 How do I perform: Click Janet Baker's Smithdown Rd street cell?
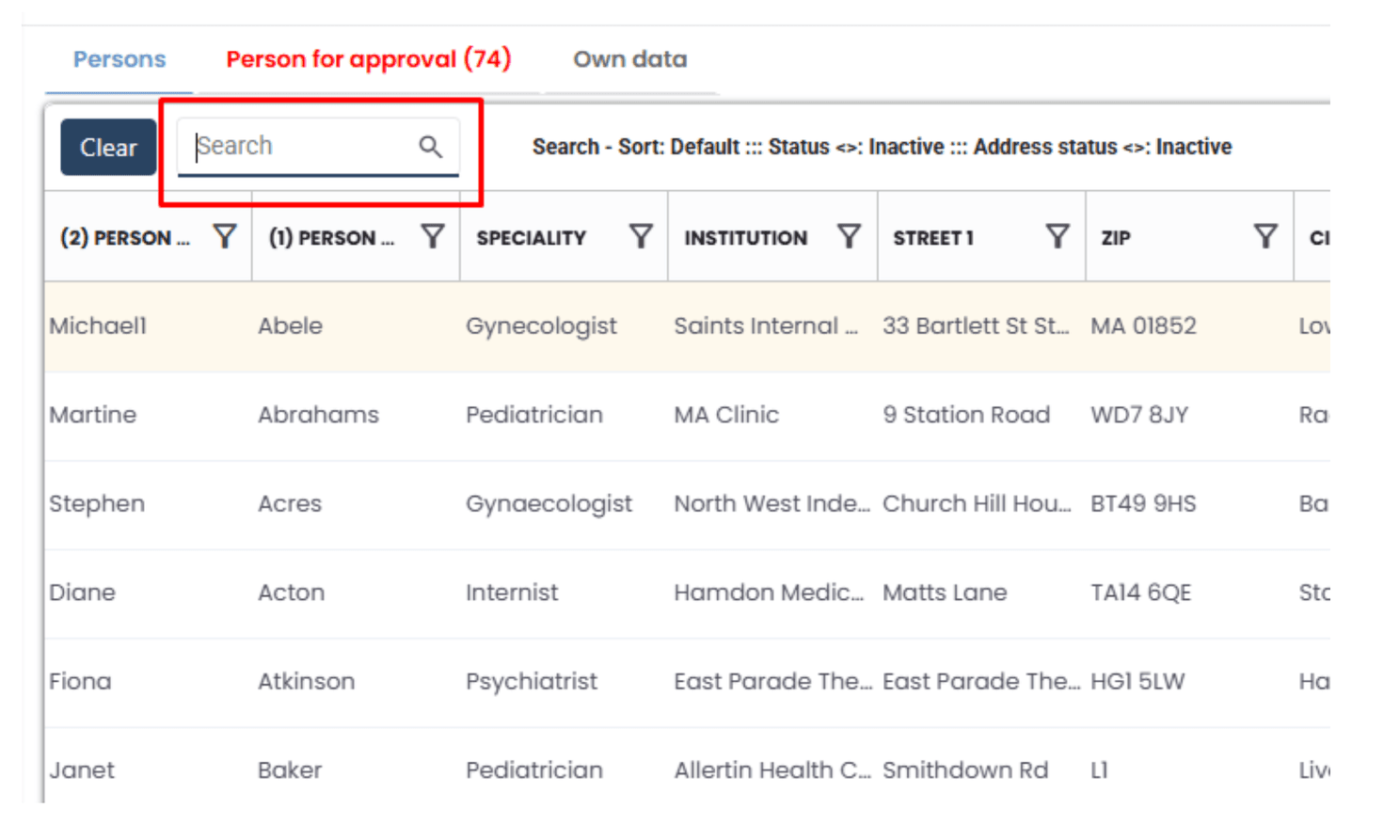[x=964, y=770]
